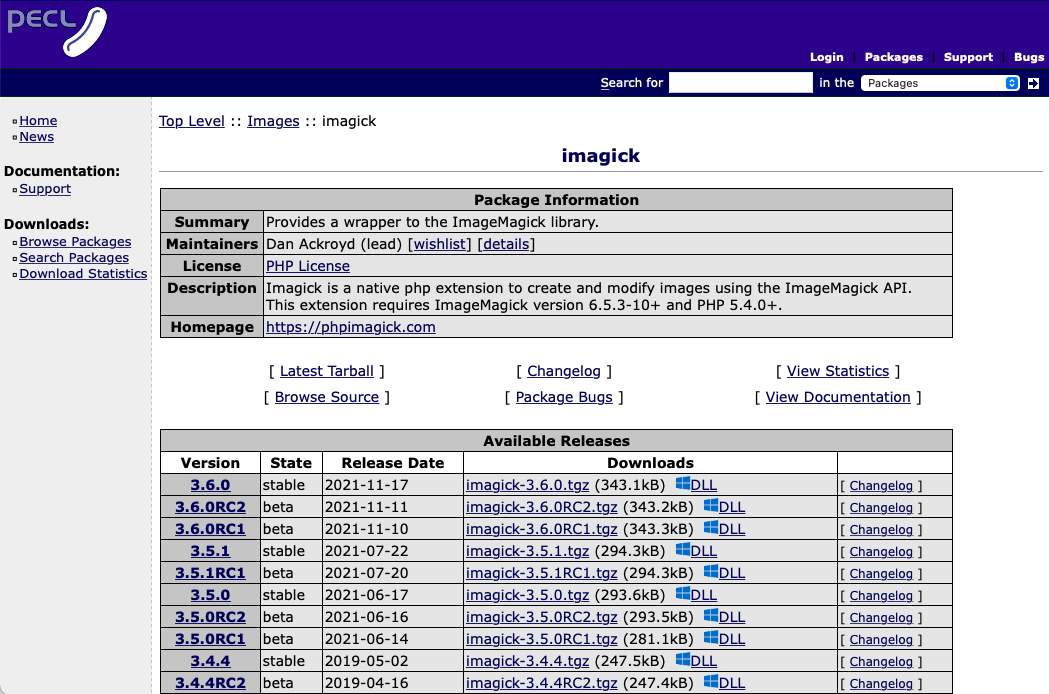
Task: Click Windows DLL icon for 3.5.0RC2
Action: click(x=710, y=616)
